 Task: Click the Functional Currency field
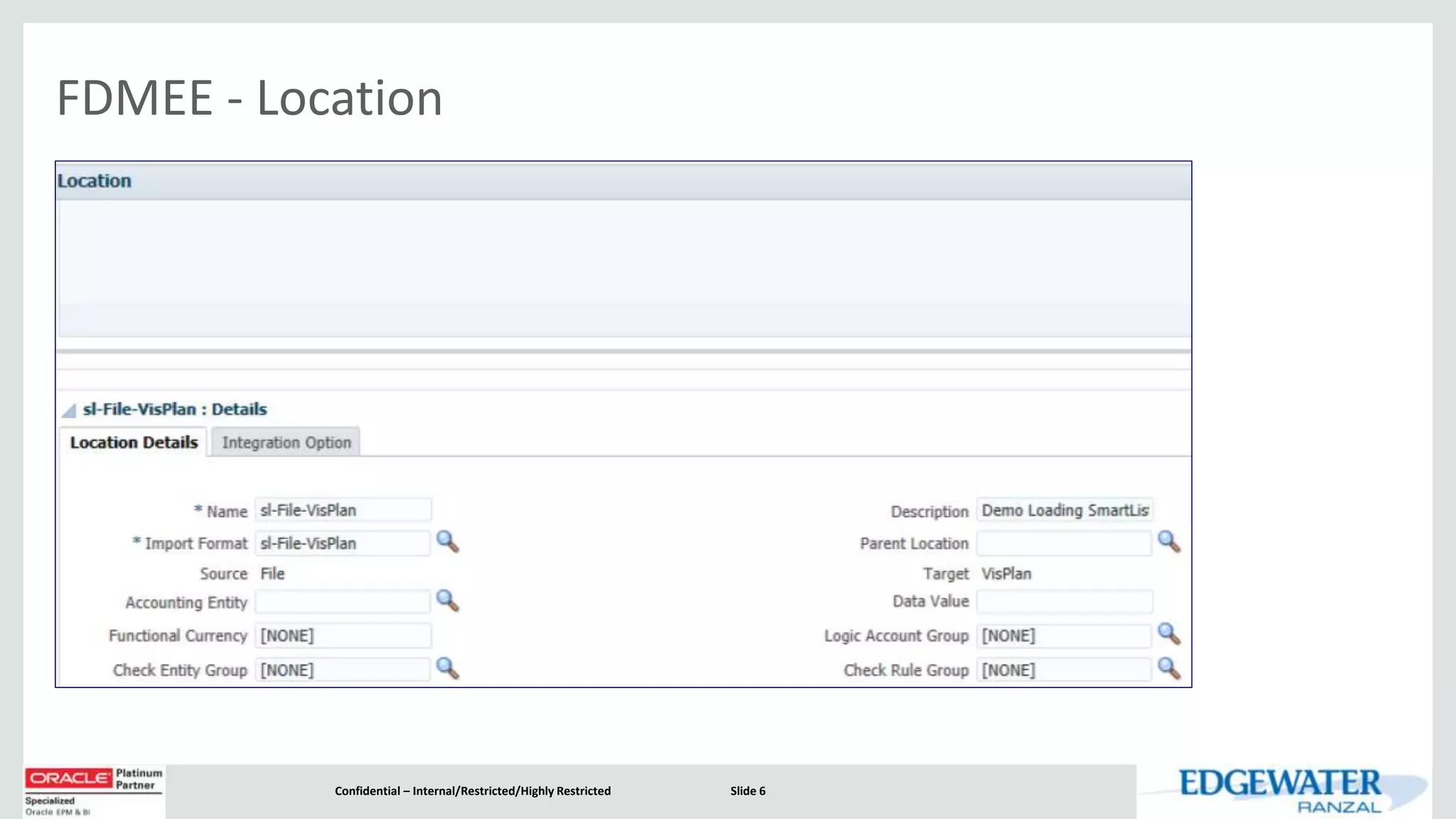(x=343, y=636)
